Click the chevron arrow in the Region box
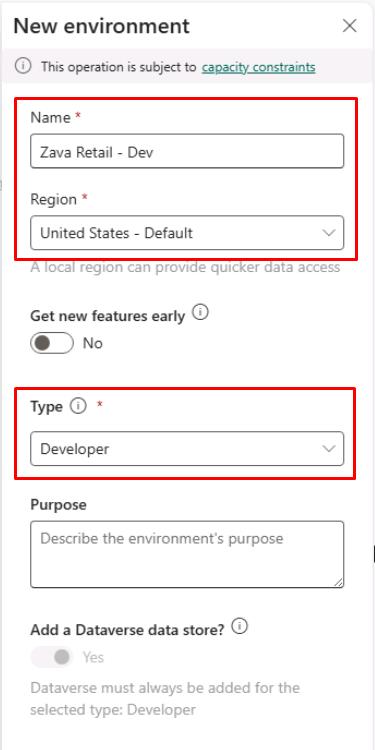 point(329,233)
